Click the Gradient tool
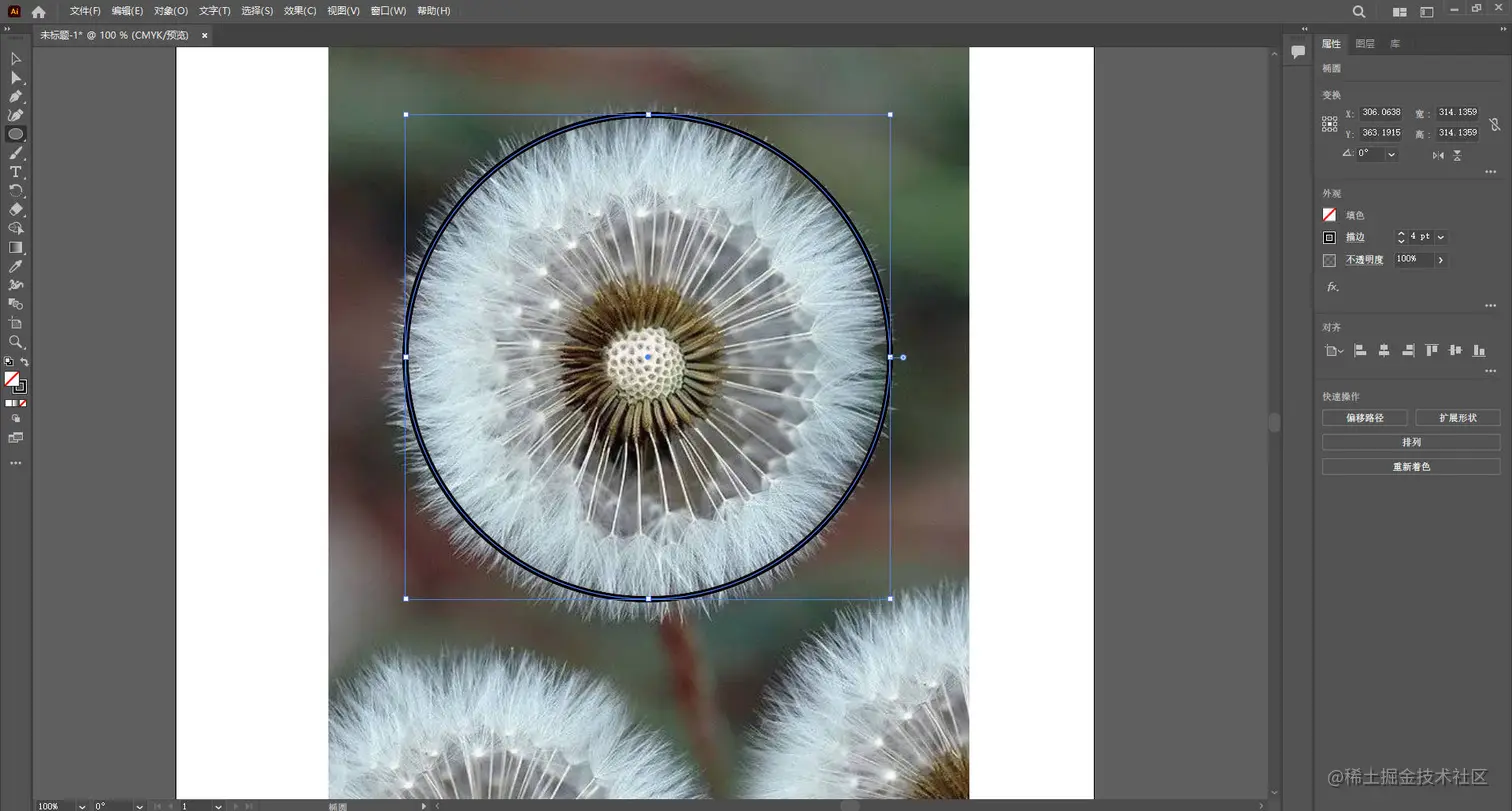The image size is (1512, 811). [x=15, y=248]
